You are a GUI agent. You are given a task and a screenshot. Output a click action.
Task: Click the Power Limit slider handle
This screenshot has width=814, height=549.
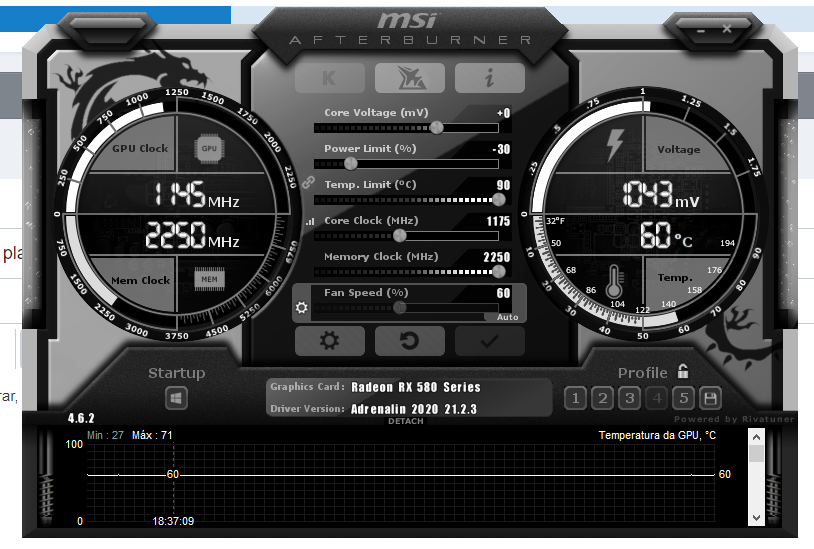pyautogui.click(x=351, y=164)
